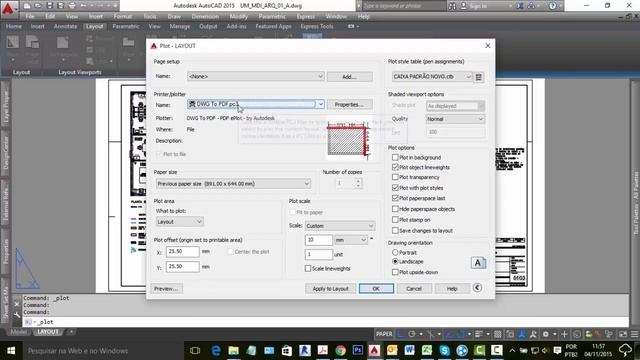
Task: Open Outlook taskbar icon
Action: pos(392,351)
